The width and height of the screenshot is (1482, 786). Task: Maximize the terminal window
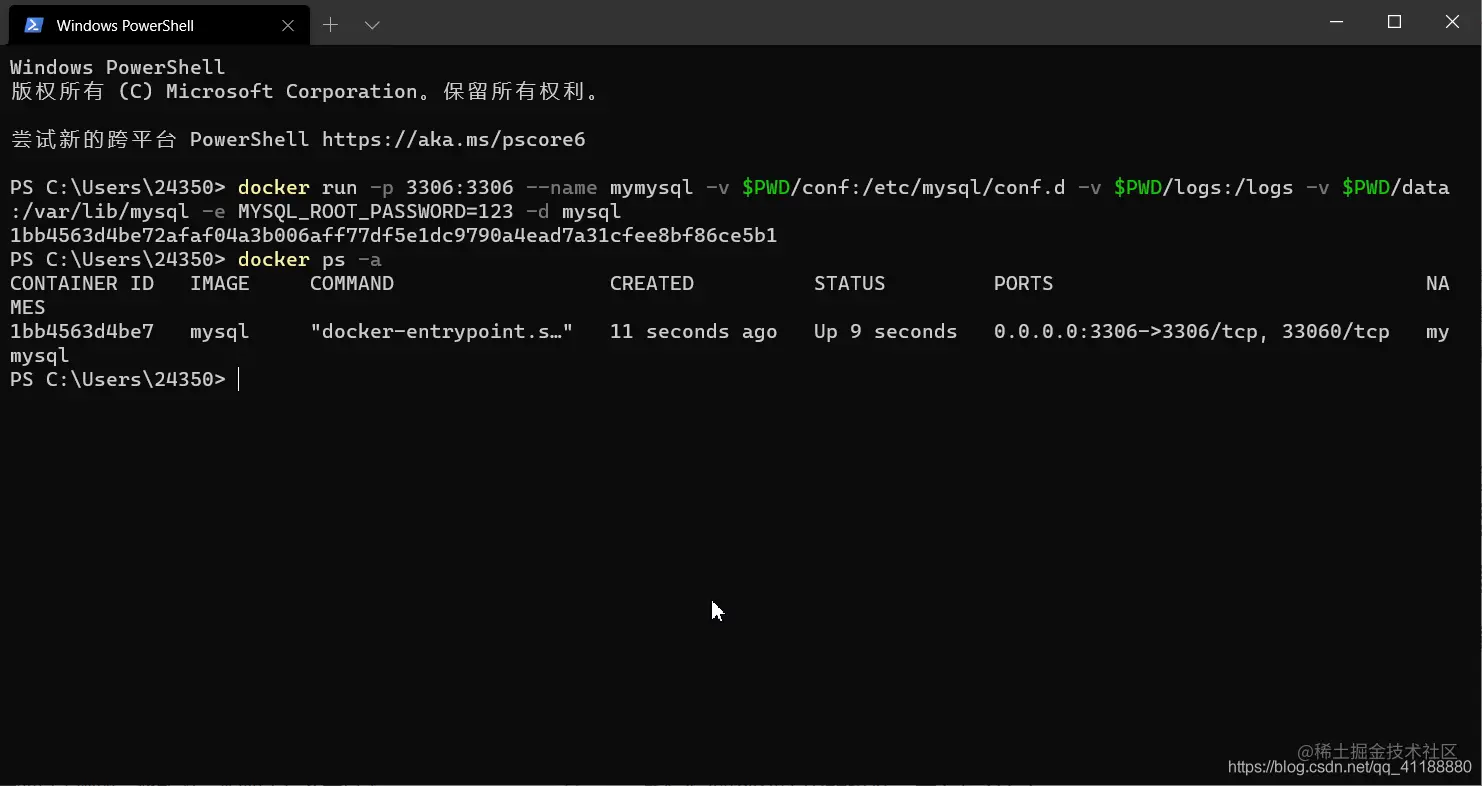coord(1394,22)
